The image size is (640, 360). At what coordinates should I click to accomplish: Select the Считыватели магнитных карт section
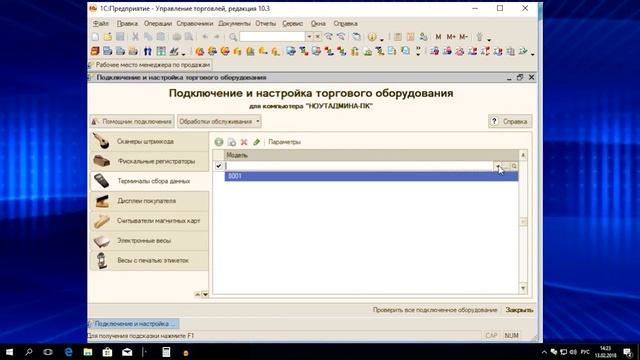(x=149, y=221)
